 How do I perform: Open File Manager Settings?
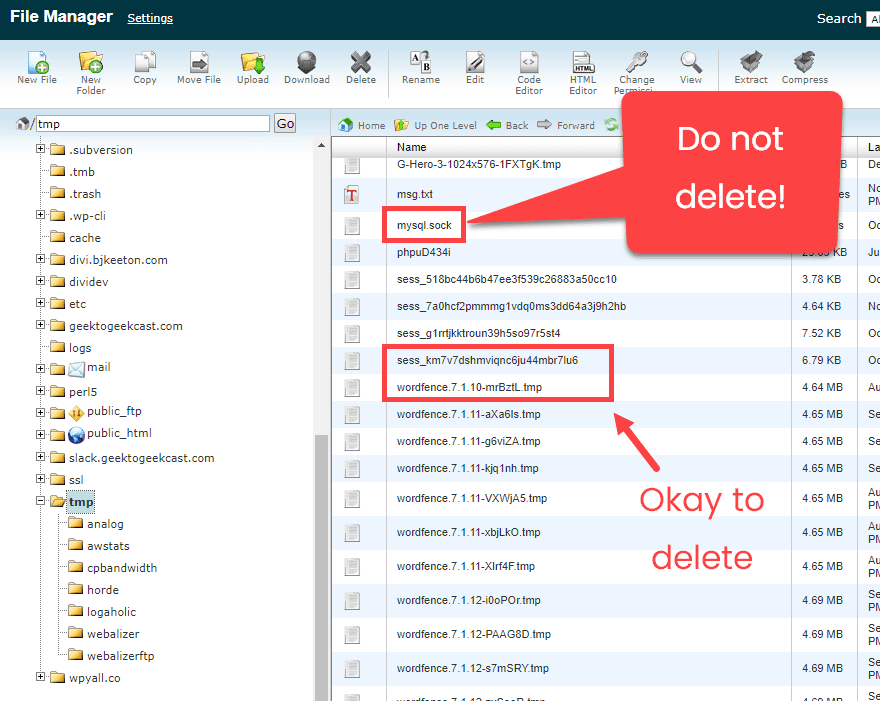pos(150,17)
